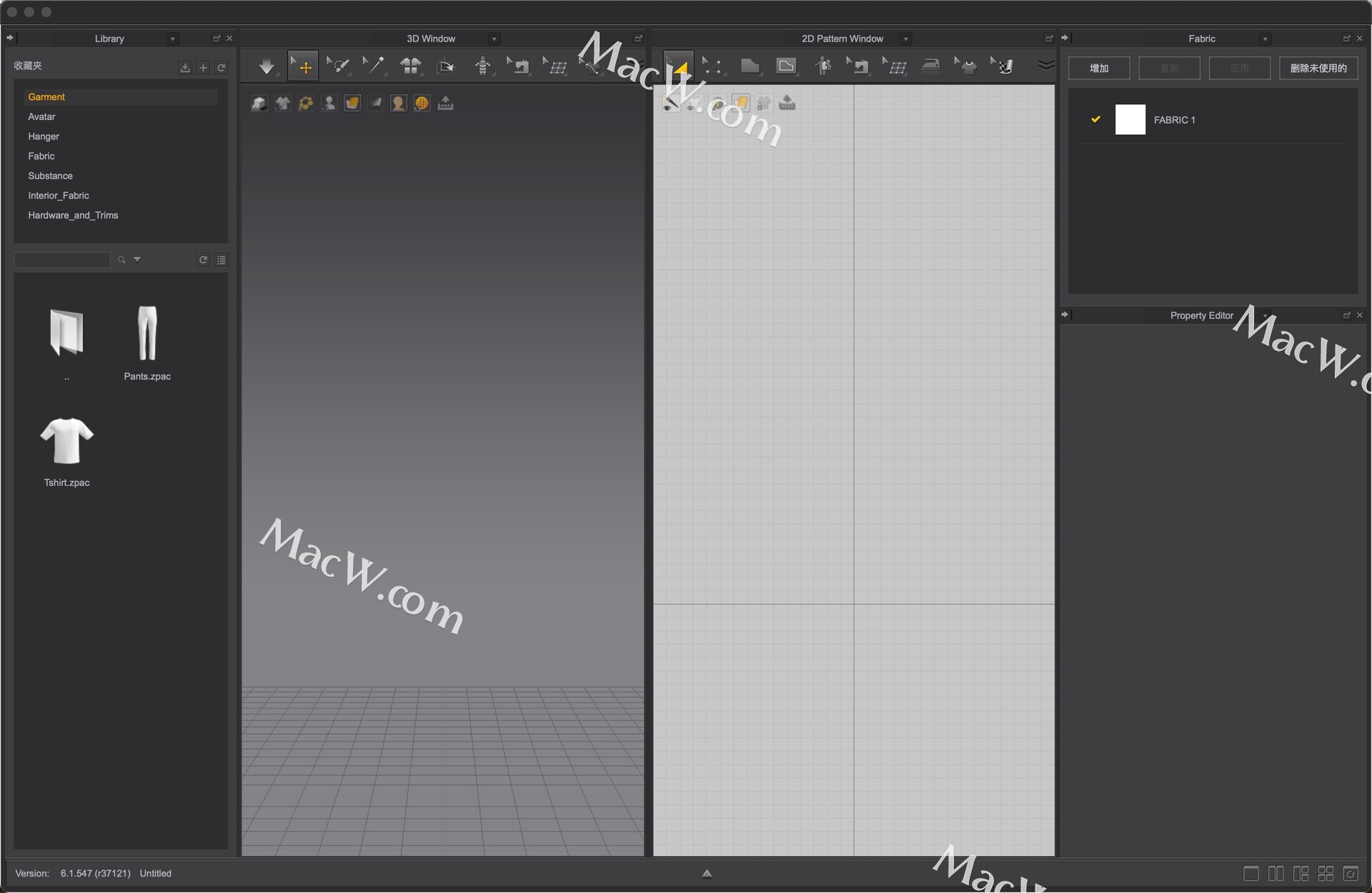
Task: Toggle the orange dotted-circle option in 3D view toolbar
Action: tap(306, 104)
